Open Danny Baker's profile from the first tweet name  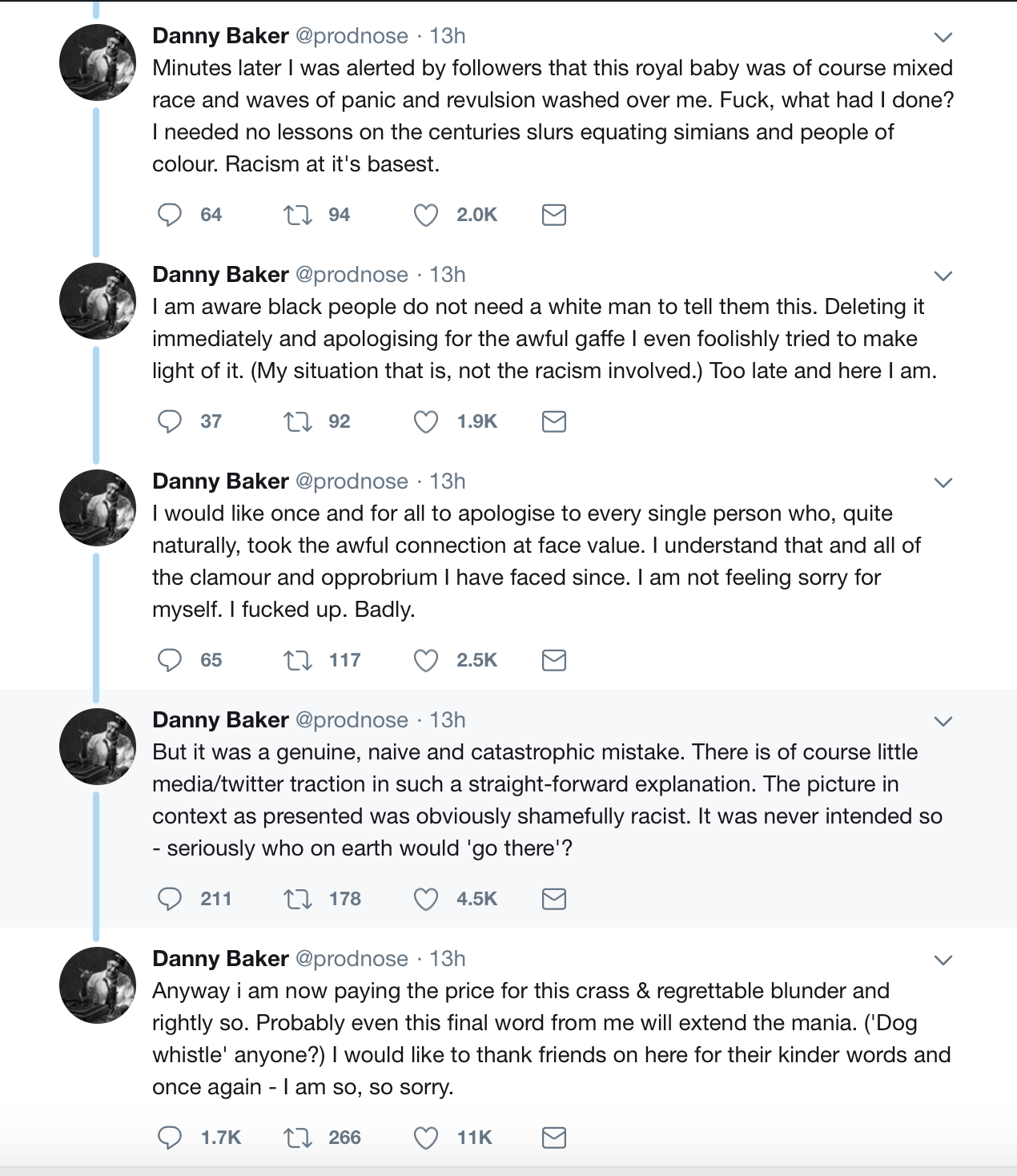(x=220, y=36)
